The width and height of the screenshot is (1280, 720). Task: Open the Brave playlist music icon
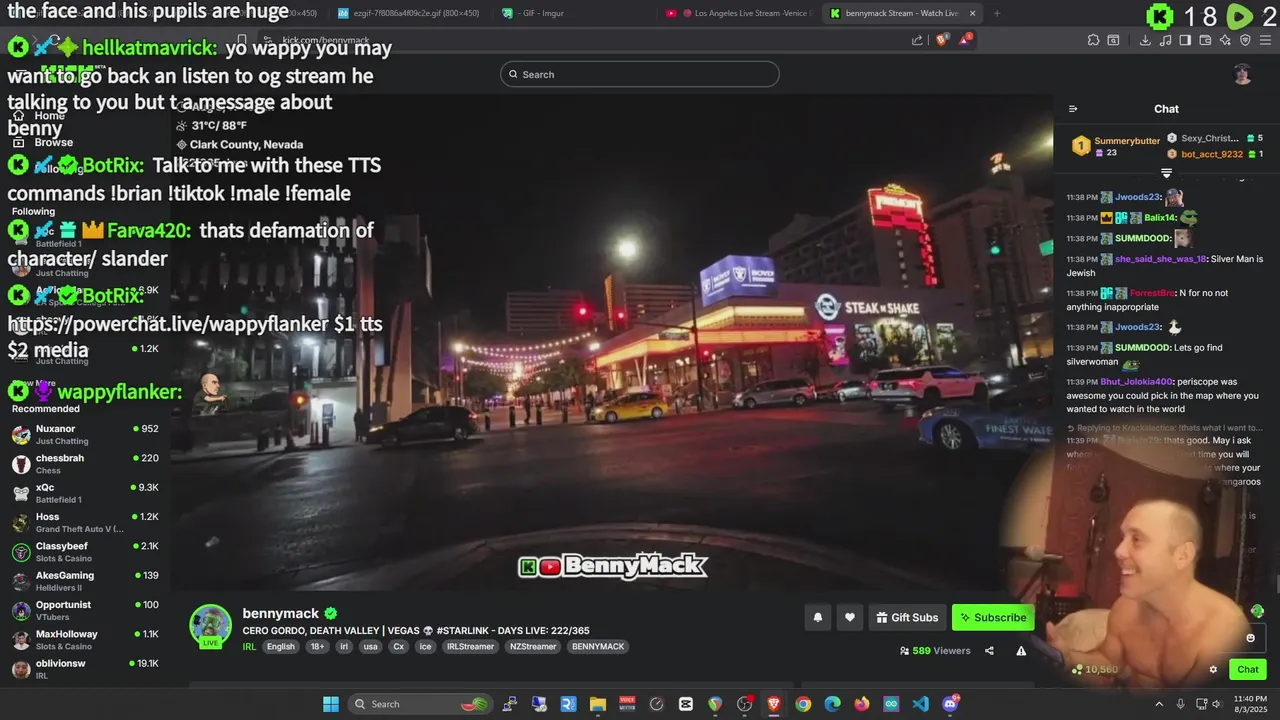click(1165, 40)
